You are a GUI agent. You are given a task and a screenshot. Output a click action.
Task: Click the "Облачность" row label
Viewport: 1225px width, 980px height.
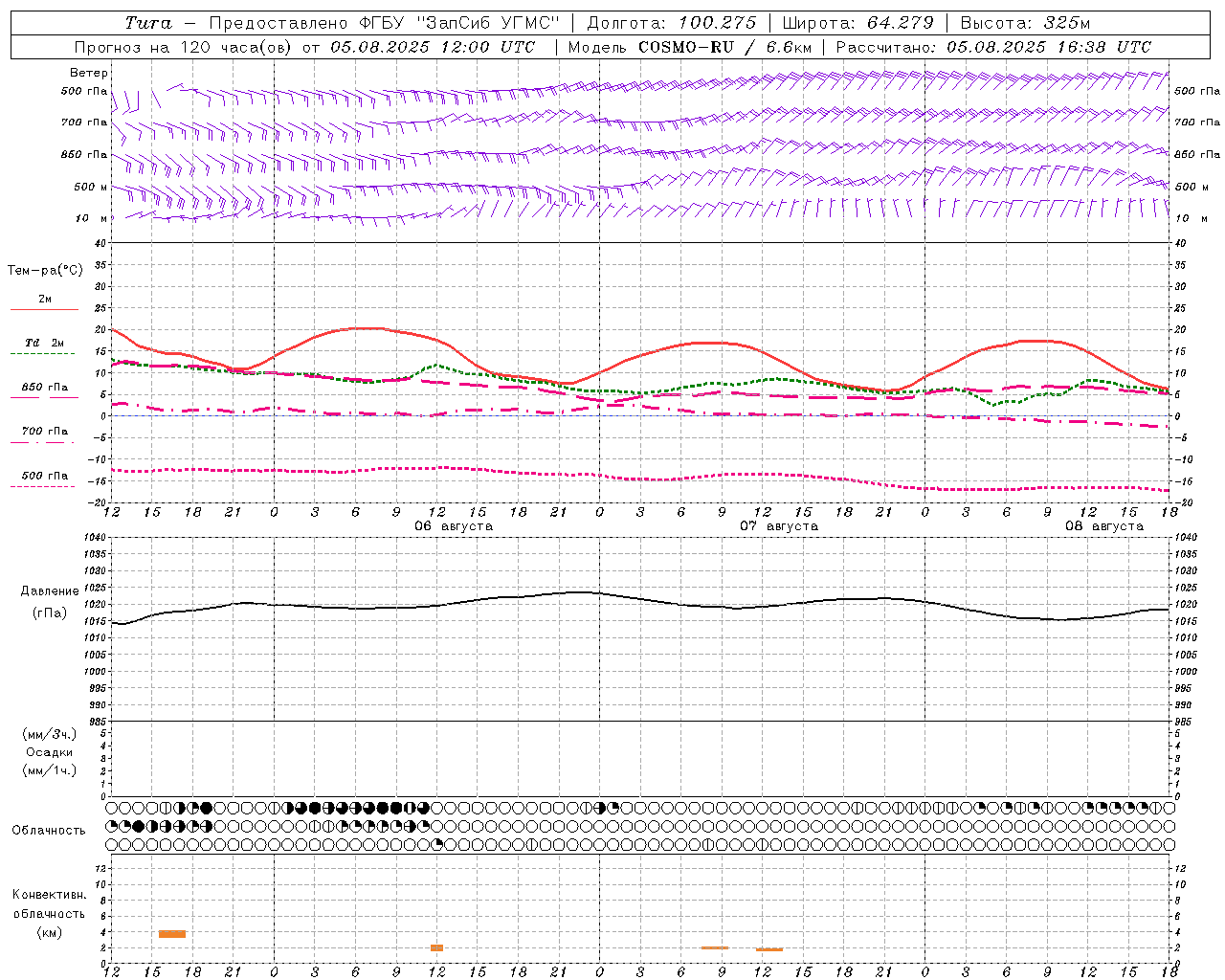(49, 831)
